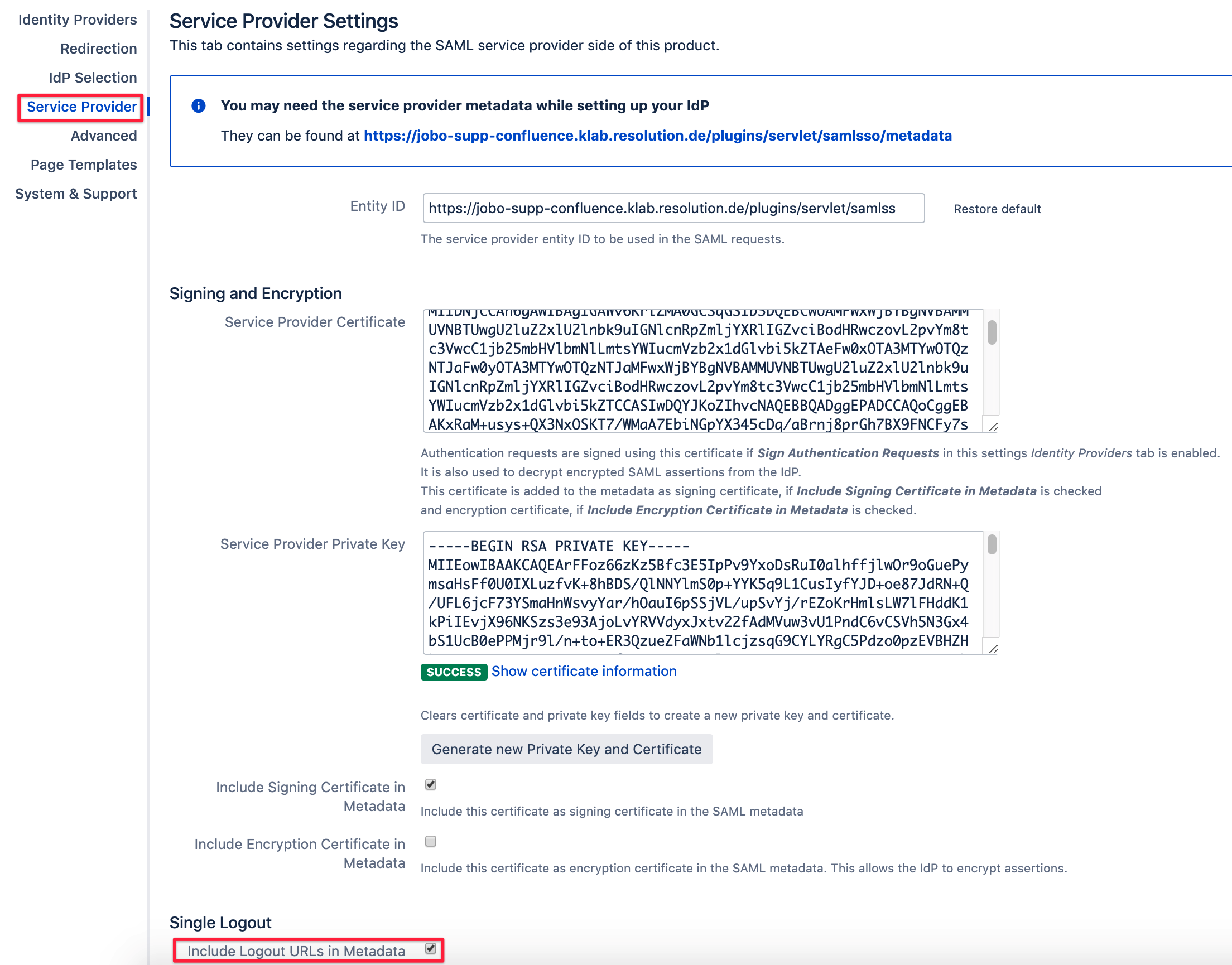The width and height of the screenshot is (1232, 965).
Task: Open the System & Support tab
Action: click(76, 194)
